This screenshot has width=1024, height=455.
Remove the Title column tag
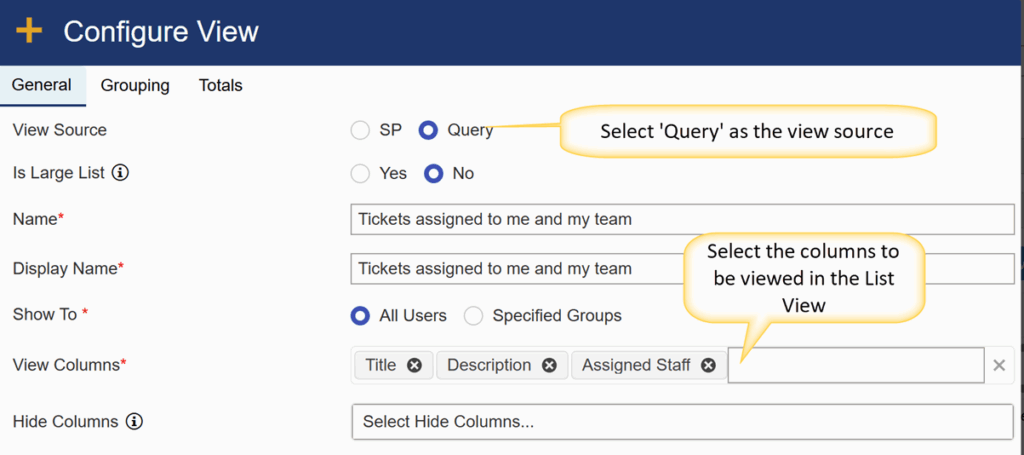pos(414,365)
